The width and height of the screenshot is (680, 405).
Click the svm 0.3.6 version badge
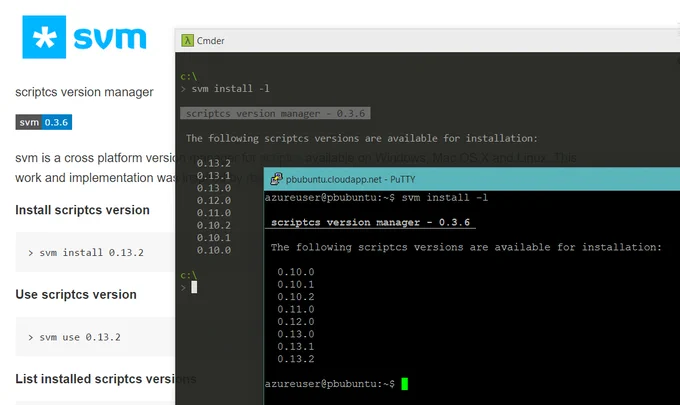coord(44,122)
